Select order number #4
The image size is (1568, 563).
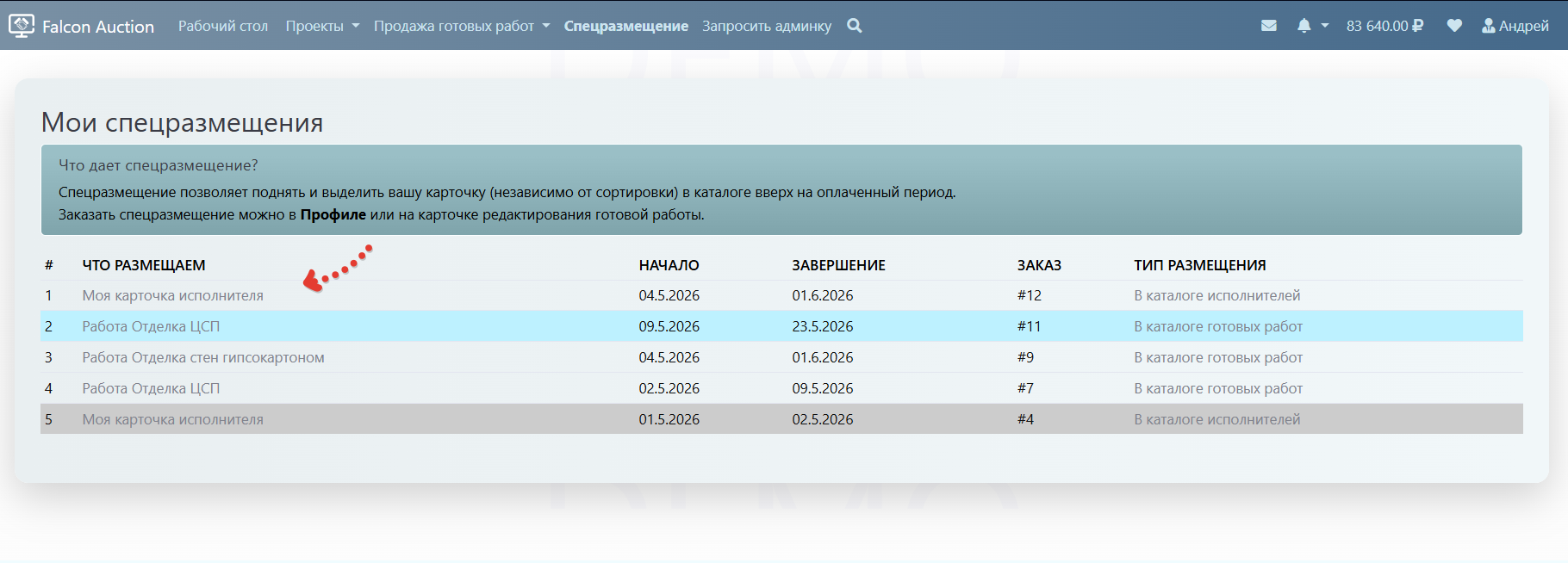(1026, 419)
